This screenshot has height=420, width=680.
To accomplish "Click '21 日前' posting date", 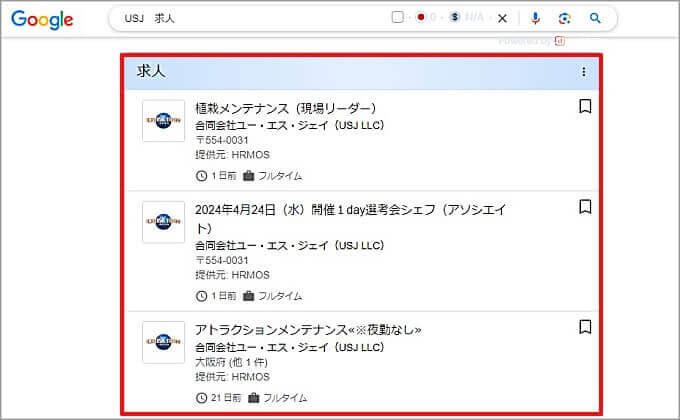I will point(226,398).
